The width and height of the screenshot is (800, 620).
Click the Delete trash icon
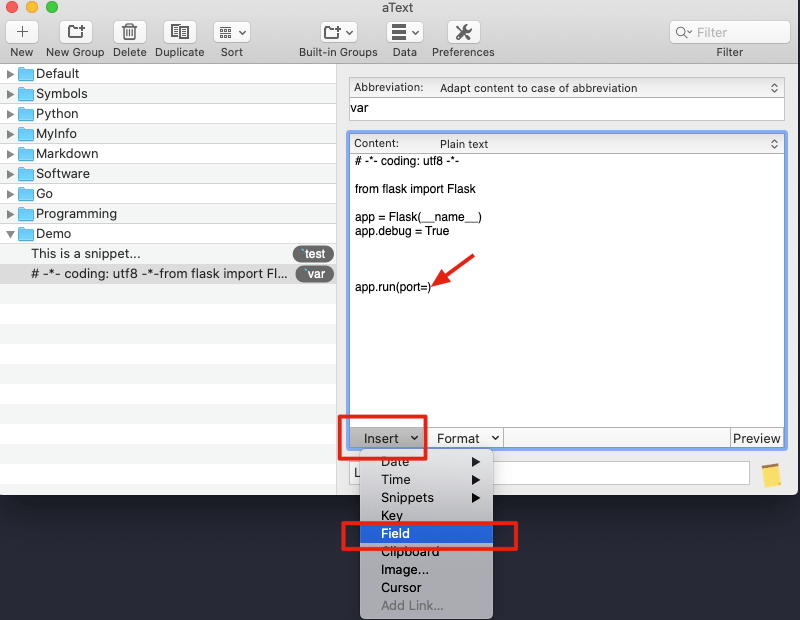[x=129, y=32]
